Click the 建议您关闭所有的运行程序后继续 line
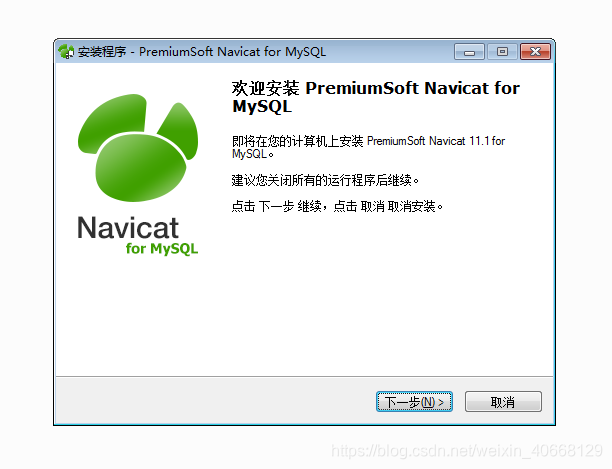 point(325,180)
